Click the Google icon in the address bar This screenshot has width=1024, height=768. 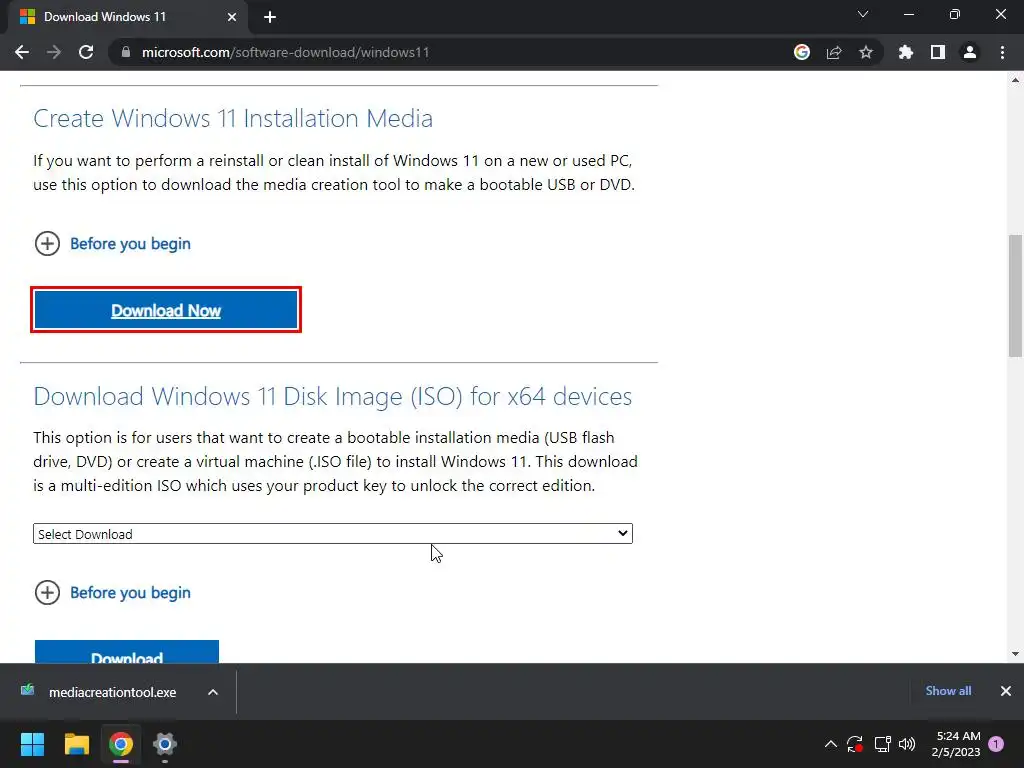pos(802,52)
